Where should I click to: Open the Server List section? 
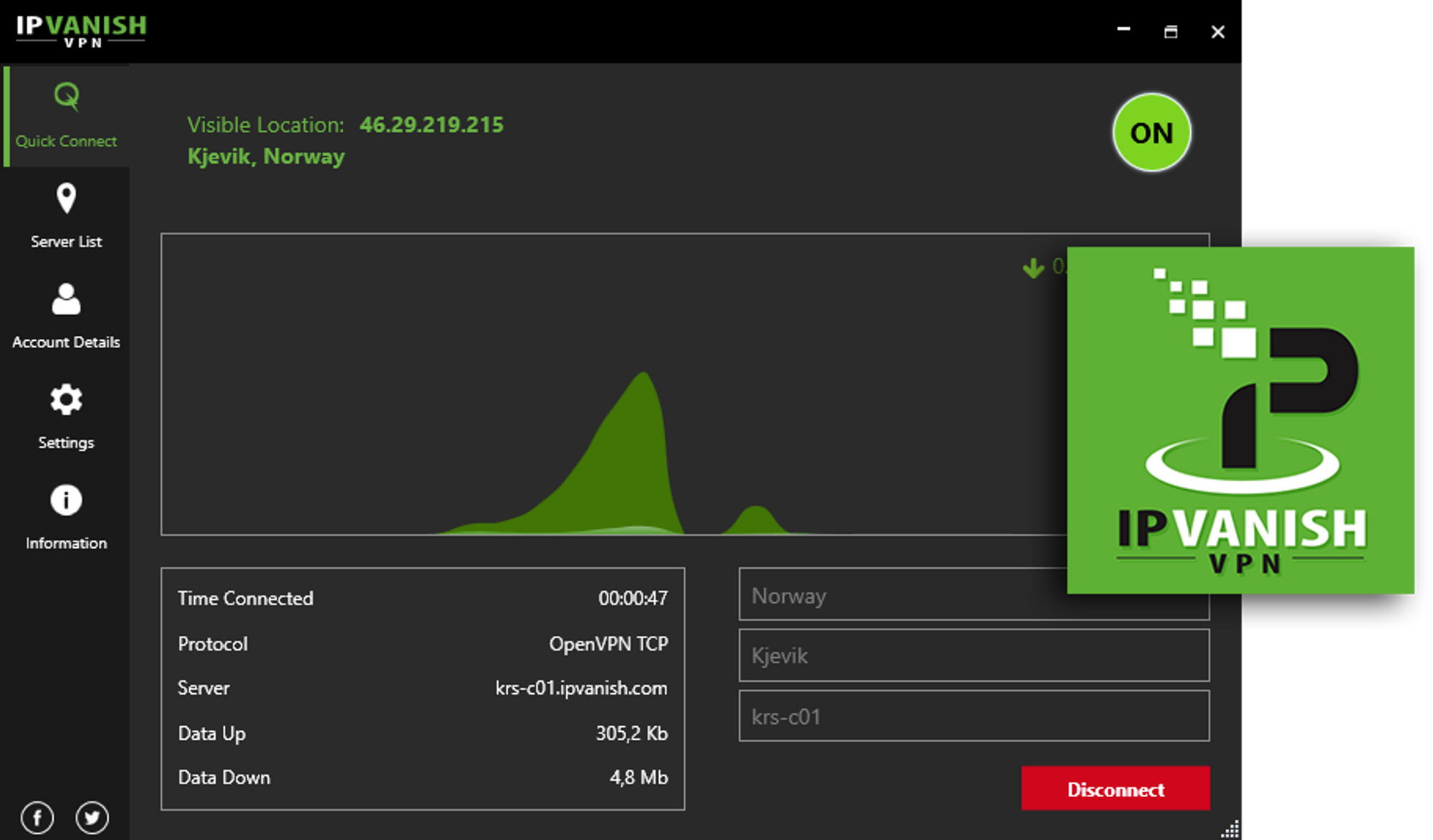tap(66, 217)
